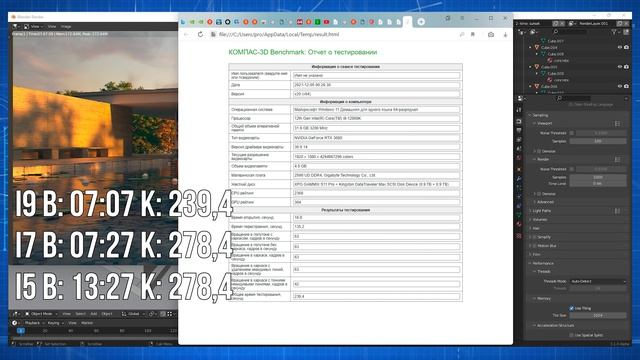The height and width of the screenshot is (360, 640).
Task: Open the Select menu in viewport header
Action: (80, 314)
